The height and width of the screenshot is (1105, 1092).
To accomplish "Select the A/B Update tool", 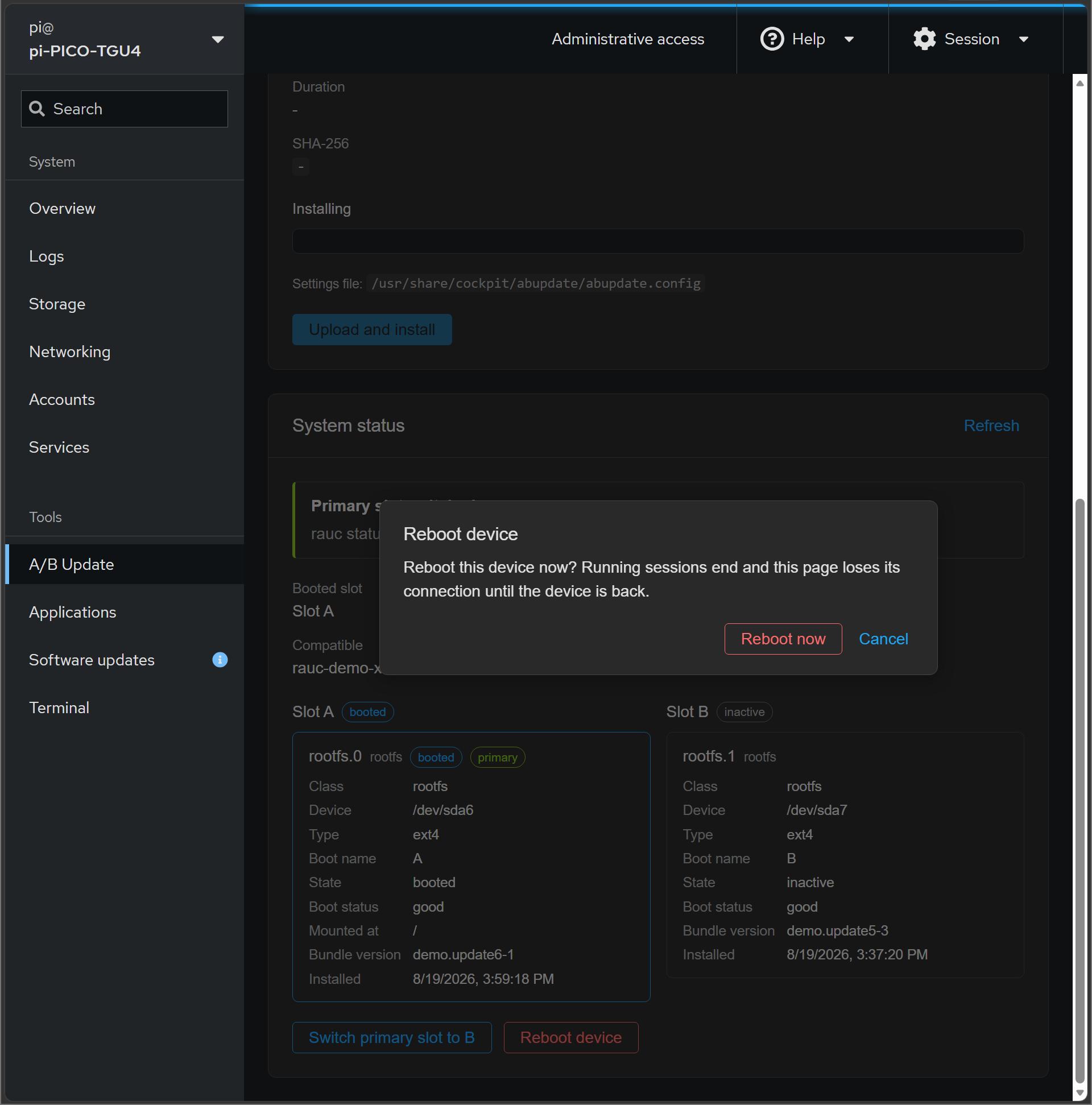I will pyautogui.click(x=124, y=564).
